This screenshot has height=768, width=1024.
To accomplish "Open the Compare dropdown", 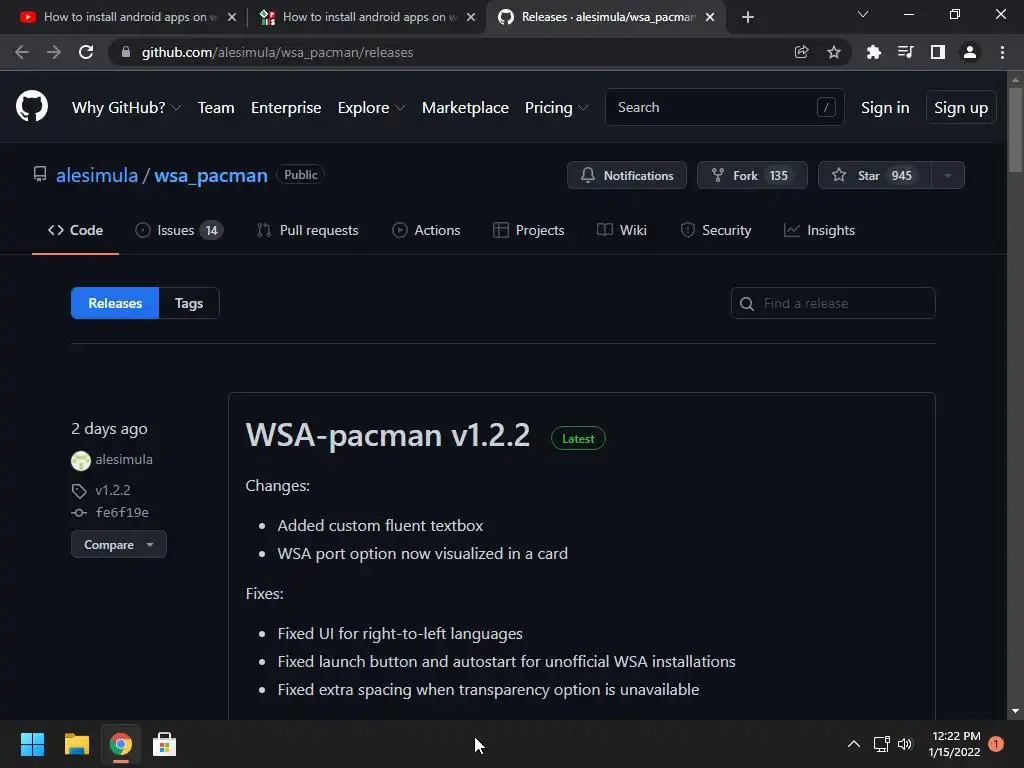I will click(118, 544).
